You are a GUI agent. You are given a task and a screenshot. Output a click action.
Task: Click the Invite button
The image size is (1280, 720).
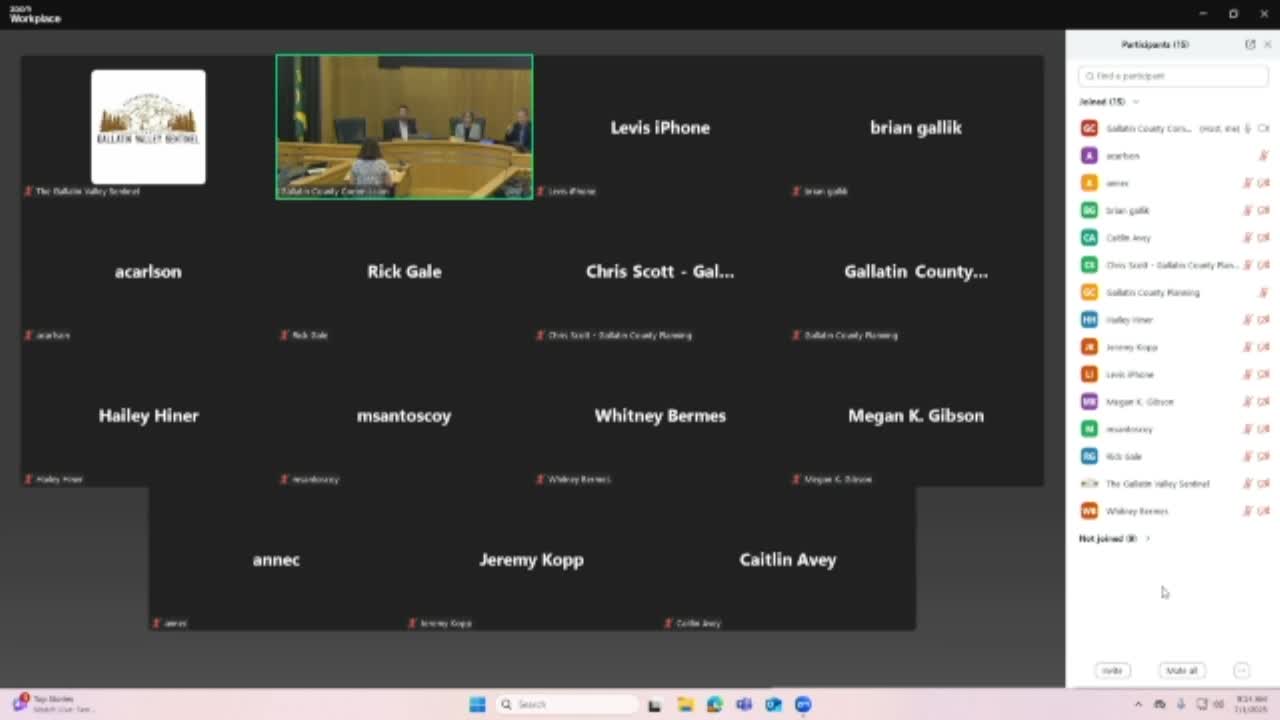tap(1112, 671)
